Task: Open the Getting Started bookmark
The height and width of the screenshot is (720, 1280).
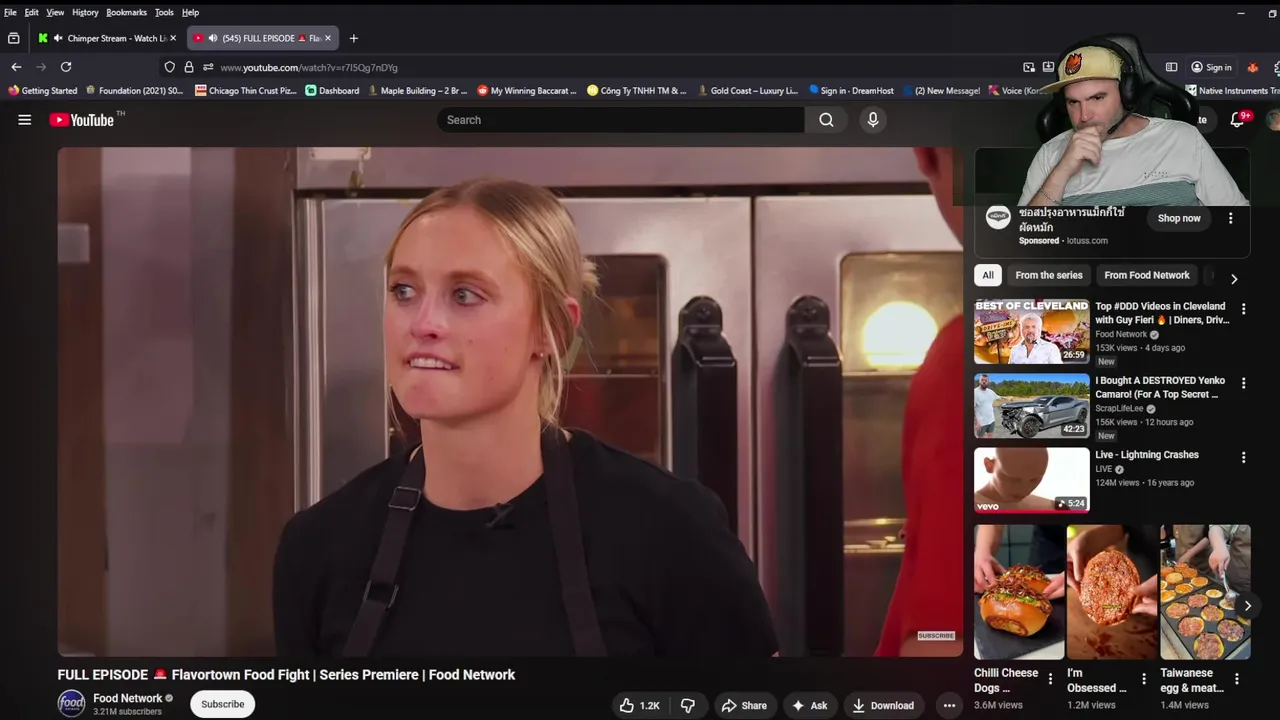Action: tap(43, 90)
